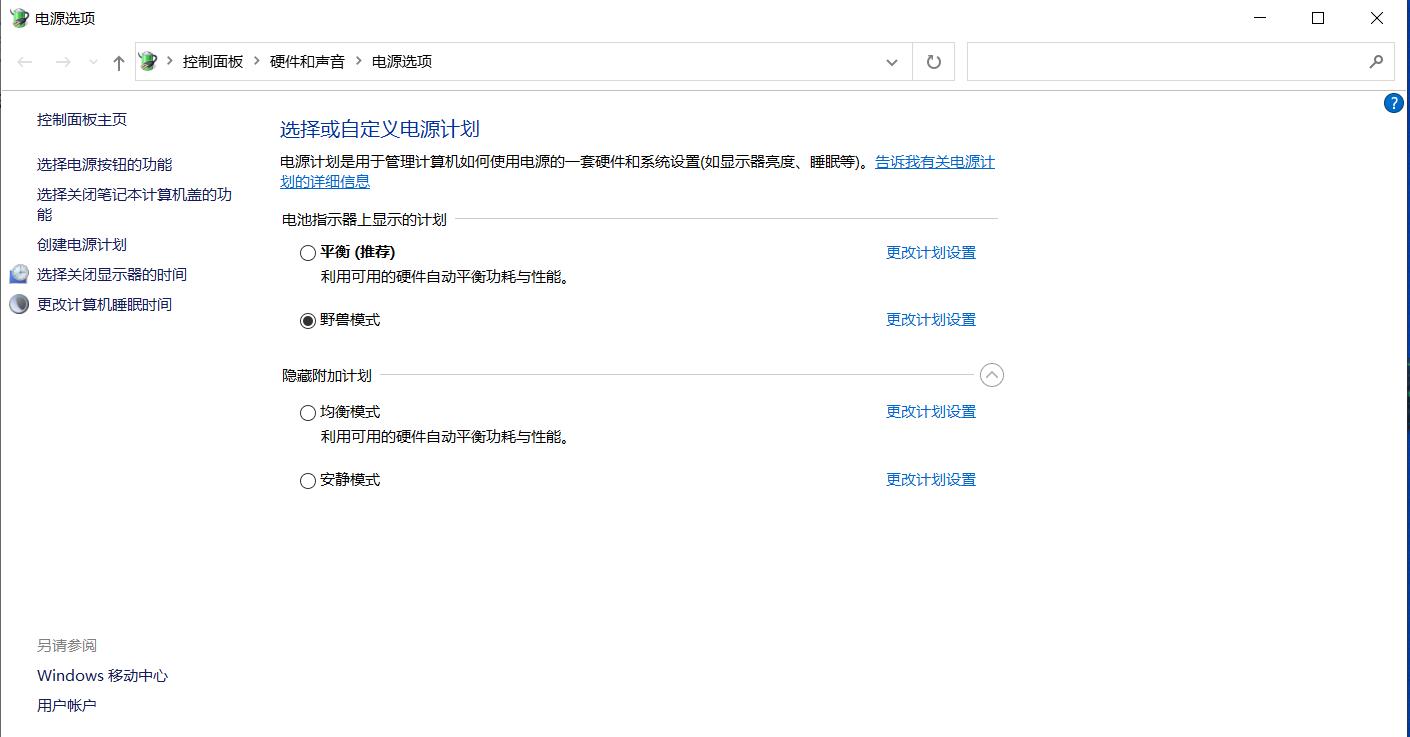Open 选择关闭笔记本计算机盖的功能
1410x737 pixels.
pos(134,204)
